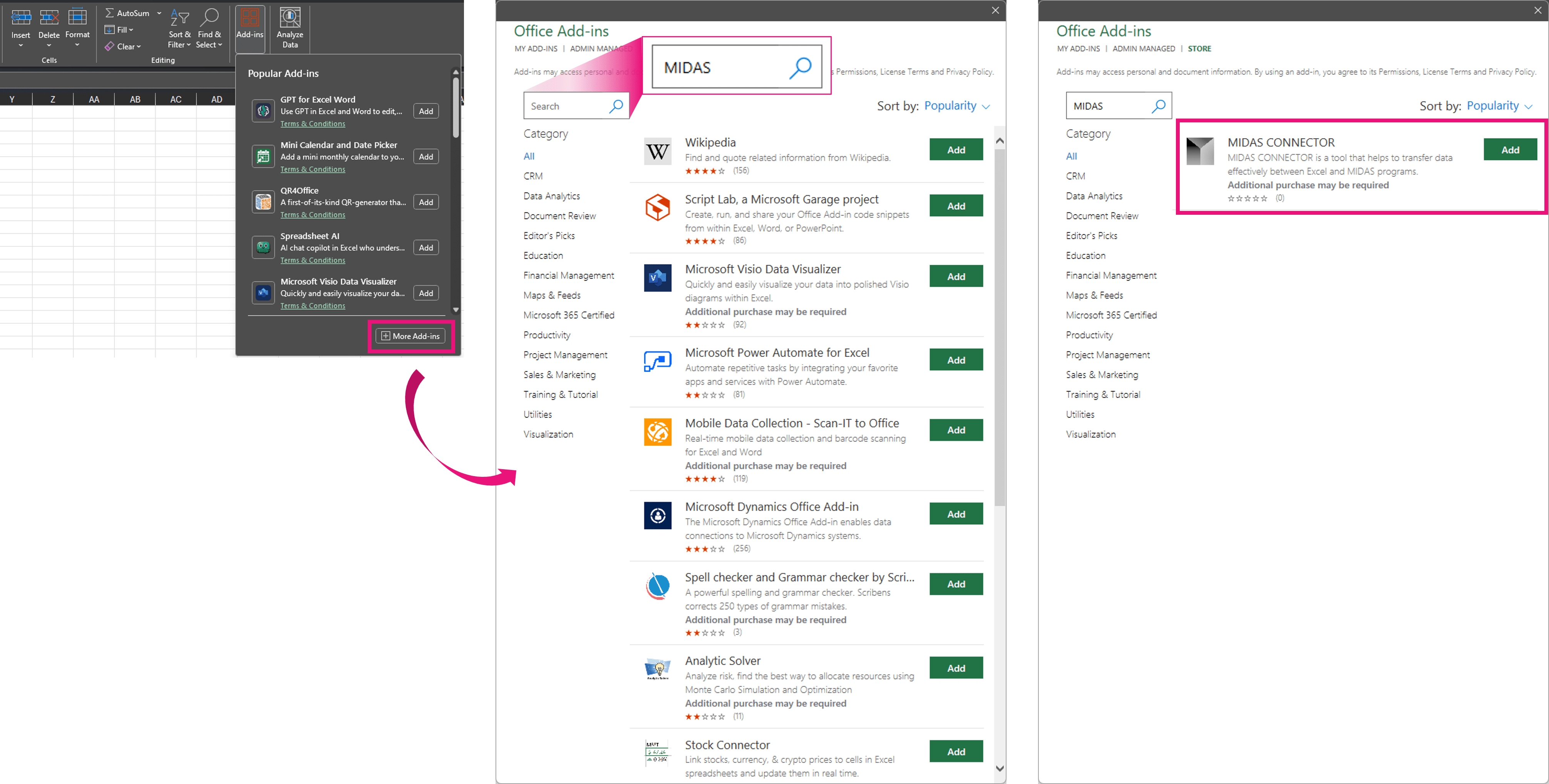Click the Microsoft Power Automate add-in icon

click(x=657, y=361)
